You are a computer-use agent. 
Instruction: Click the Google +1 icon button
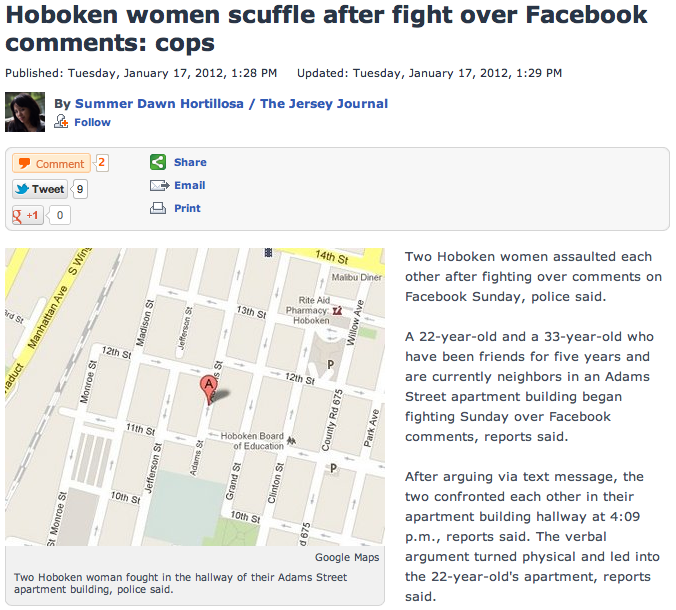[x=28, y=215]
